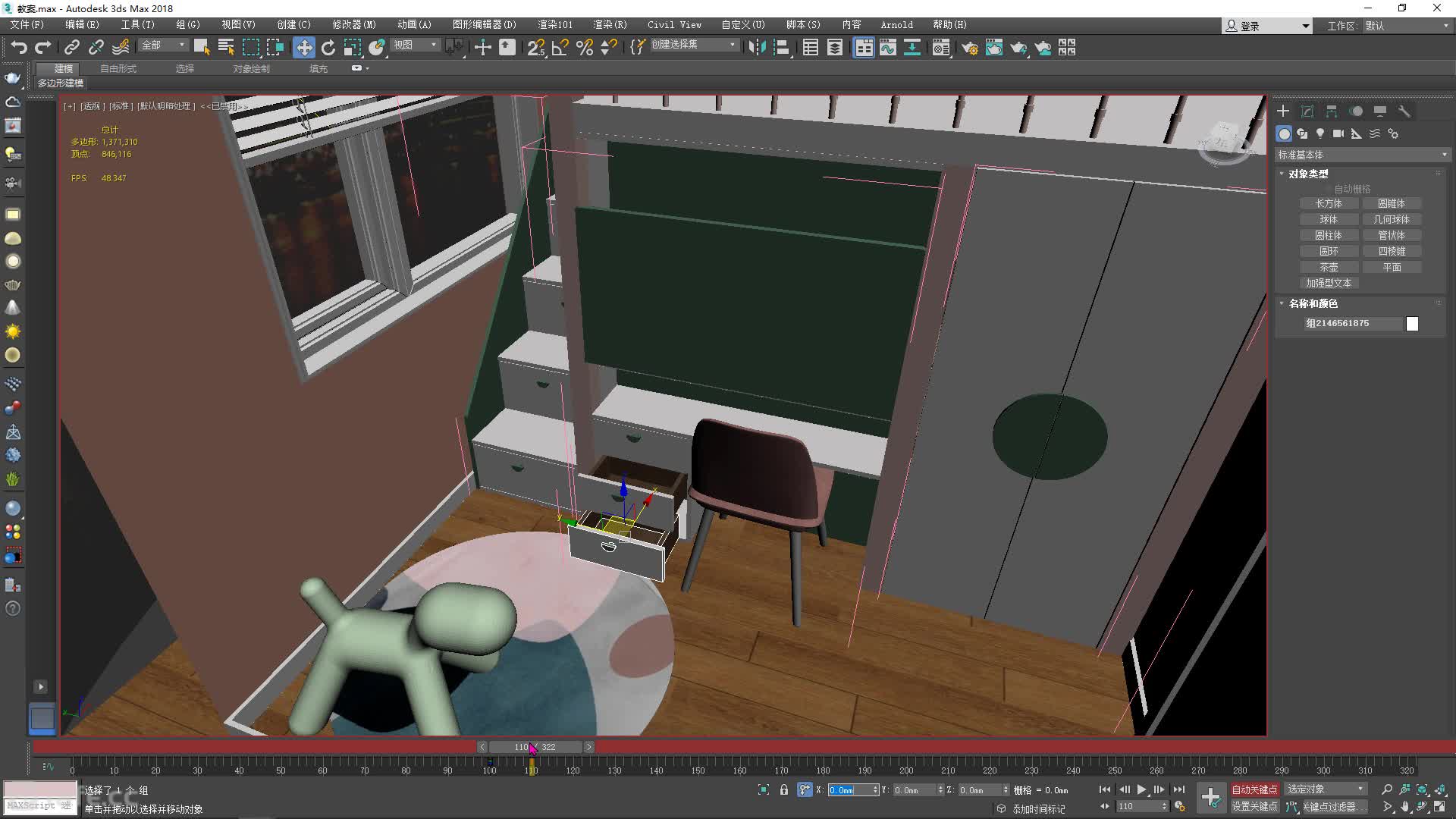The height and width of the screenshot is (819, 1456).
Task: Open the 标准基本体 primitive type dropdown
Action: click(x=1363, y=155)
